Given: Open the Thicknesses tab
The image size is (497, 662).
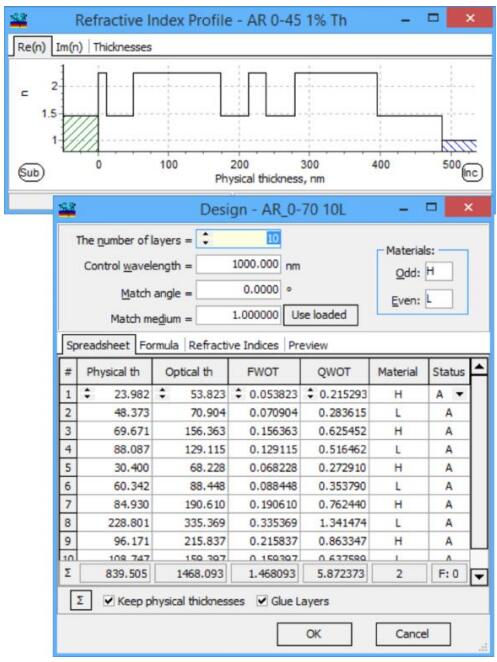Looking at the screenshot, I should pyautogui.click(x=122, y=47).
